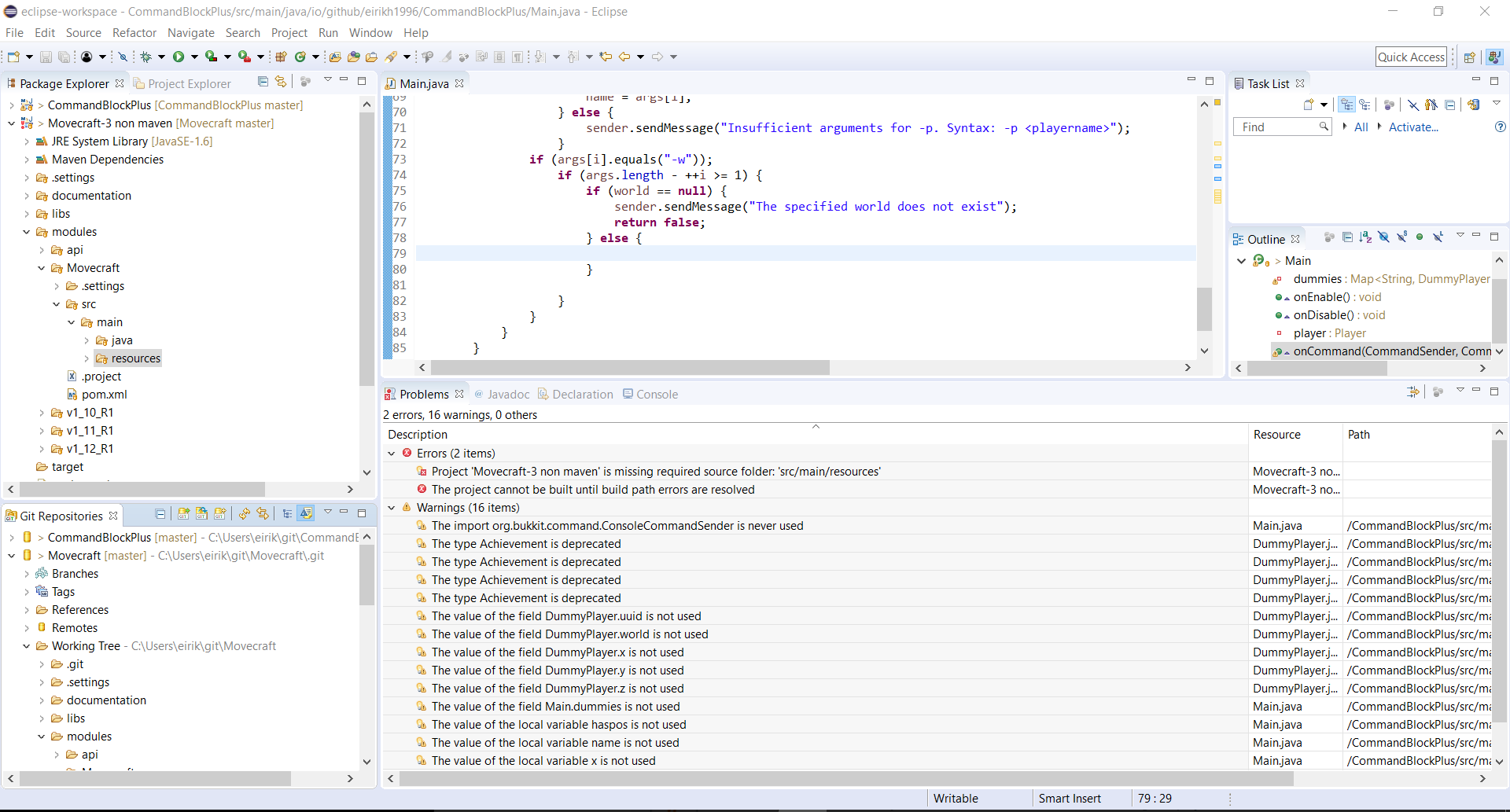
Task: Collapse the Warnings (16 items) group
Action: (392, 508)
